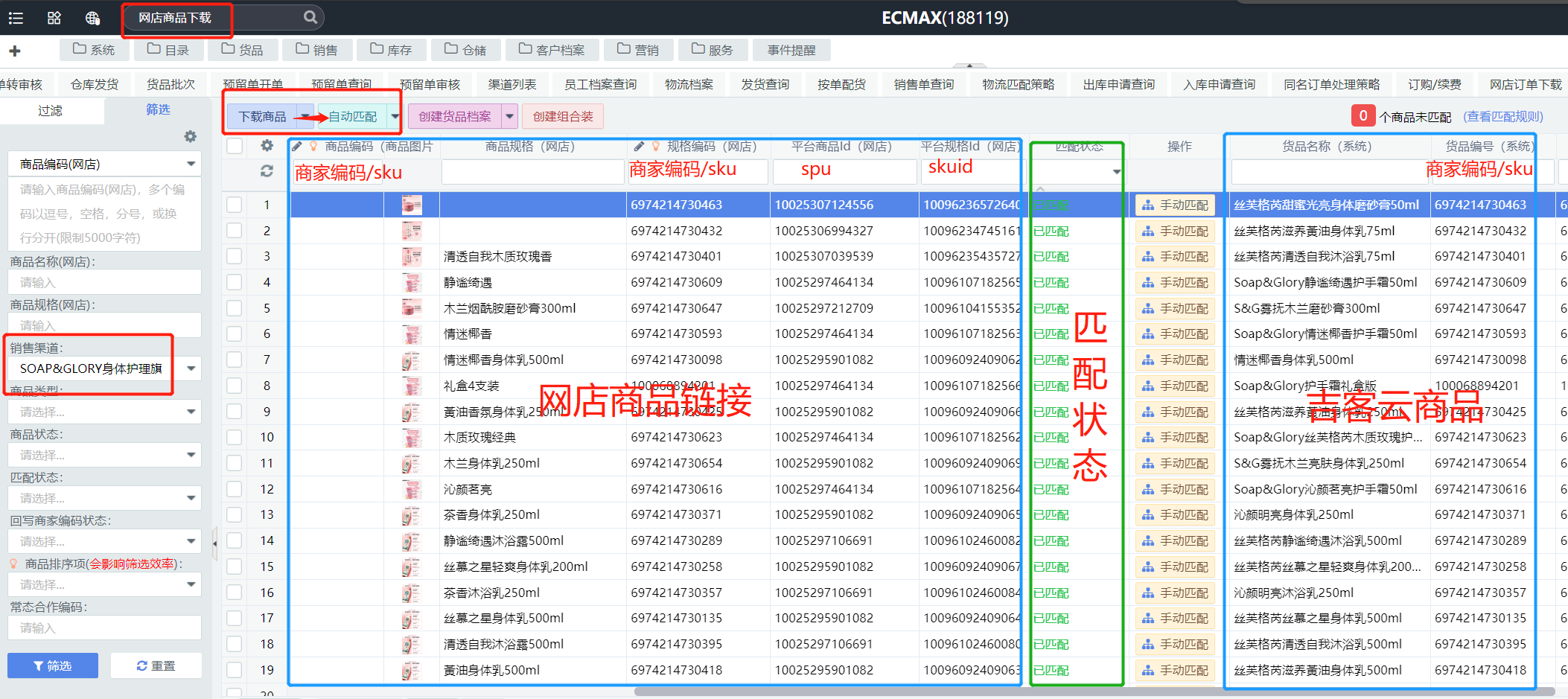The image size is (1568, 699).
Task: Click the search magnifier icon
Action: pos(310,17)
